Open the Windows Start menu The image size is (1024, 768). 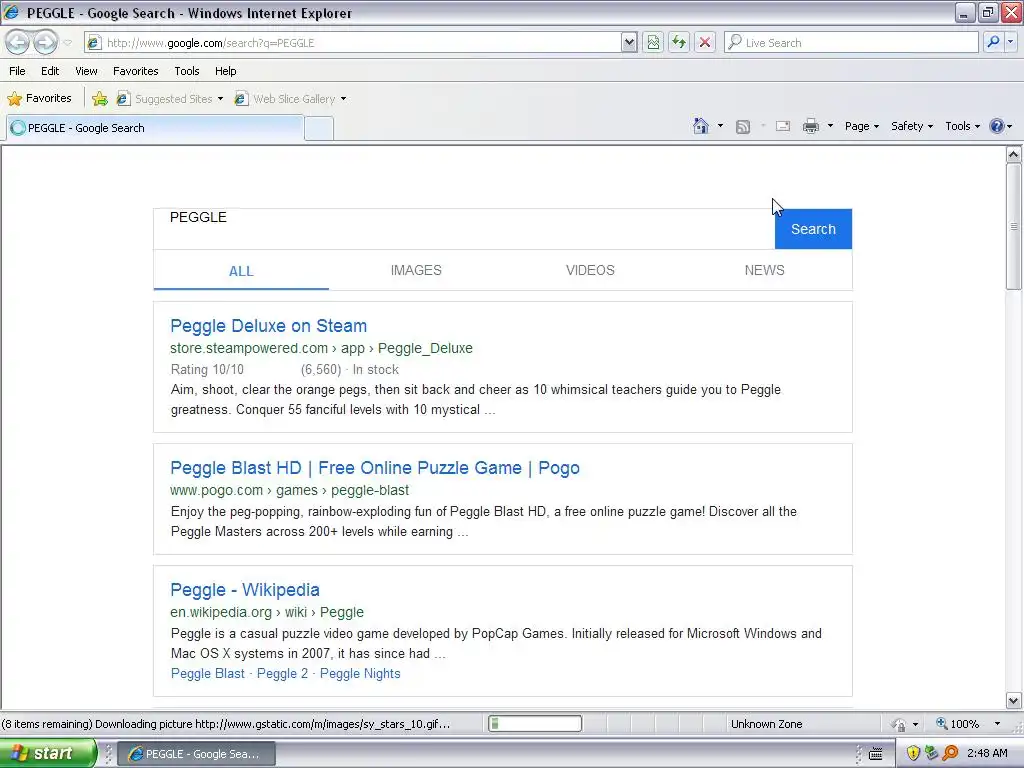pos(47,754)
